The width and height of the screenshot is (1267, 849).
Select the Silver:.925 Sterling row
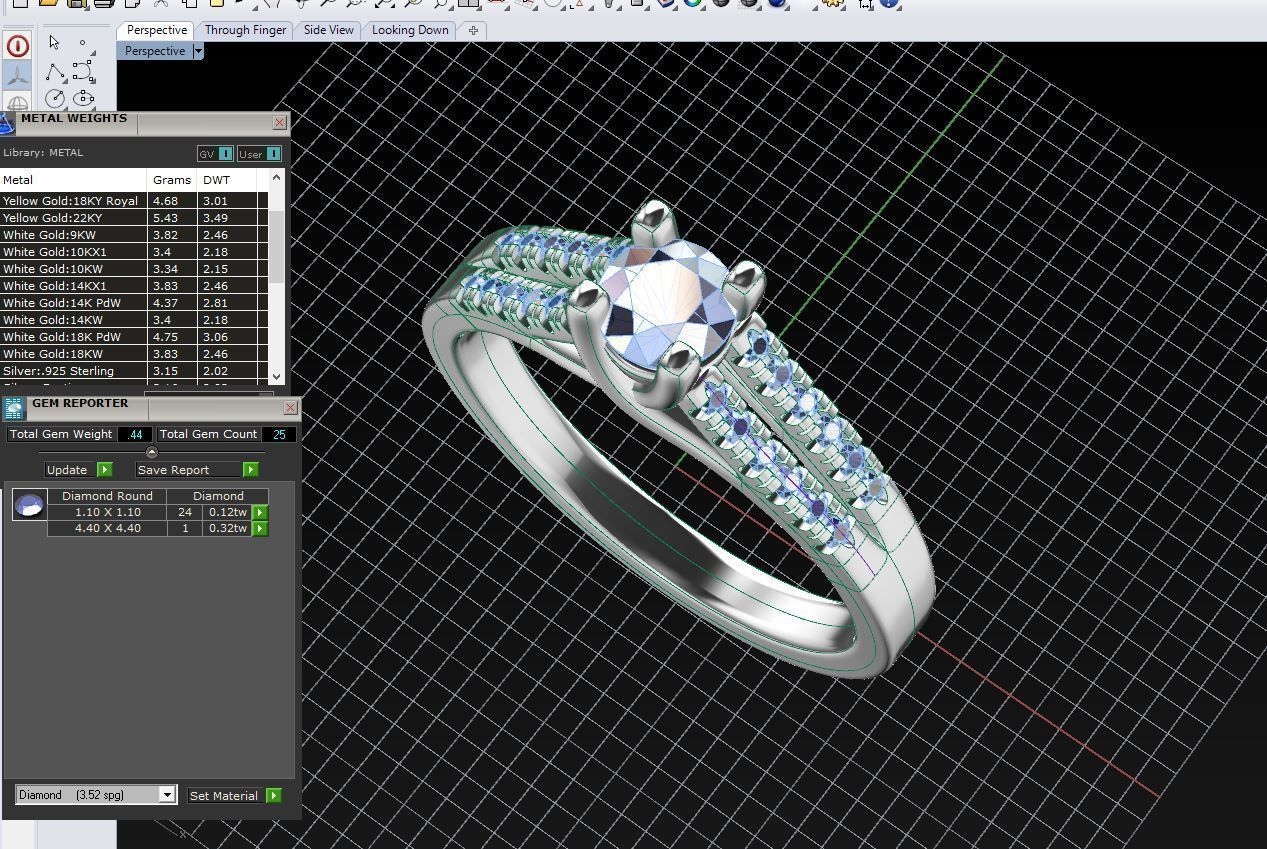pyautogui.click(x=134, y=371)
